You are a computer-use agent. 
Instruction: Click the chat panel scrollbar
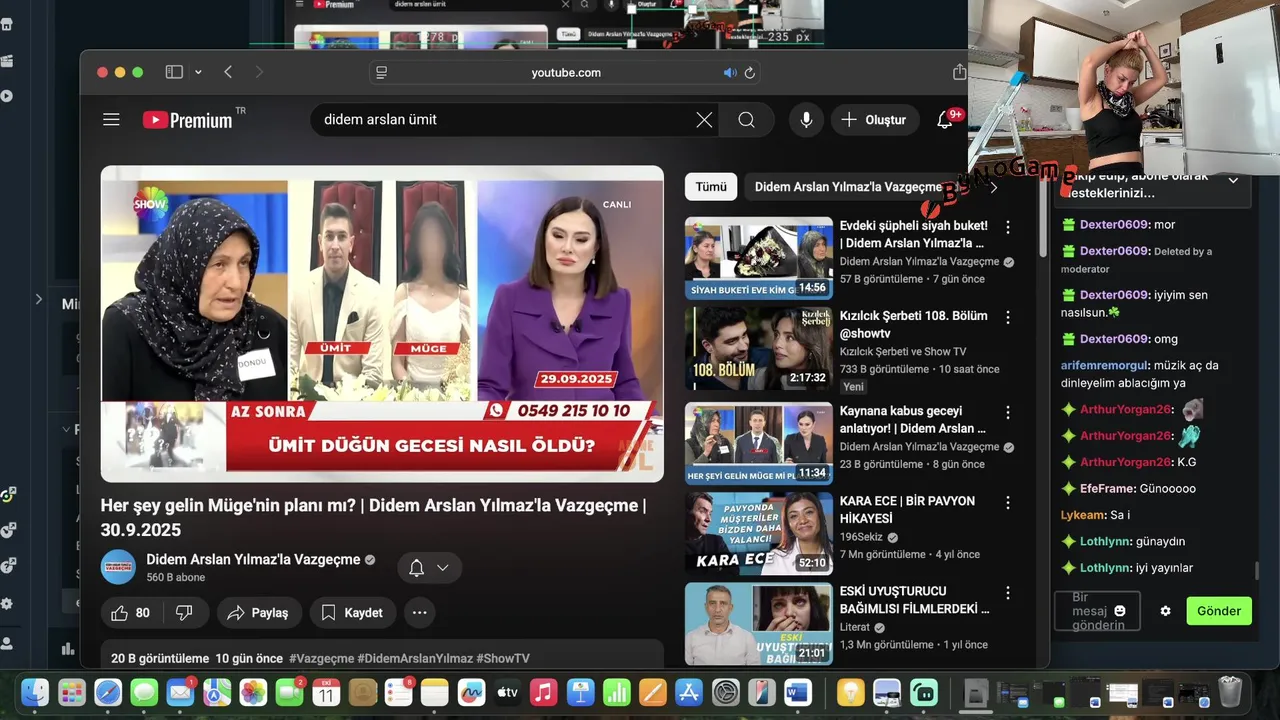coord(1258,571)
